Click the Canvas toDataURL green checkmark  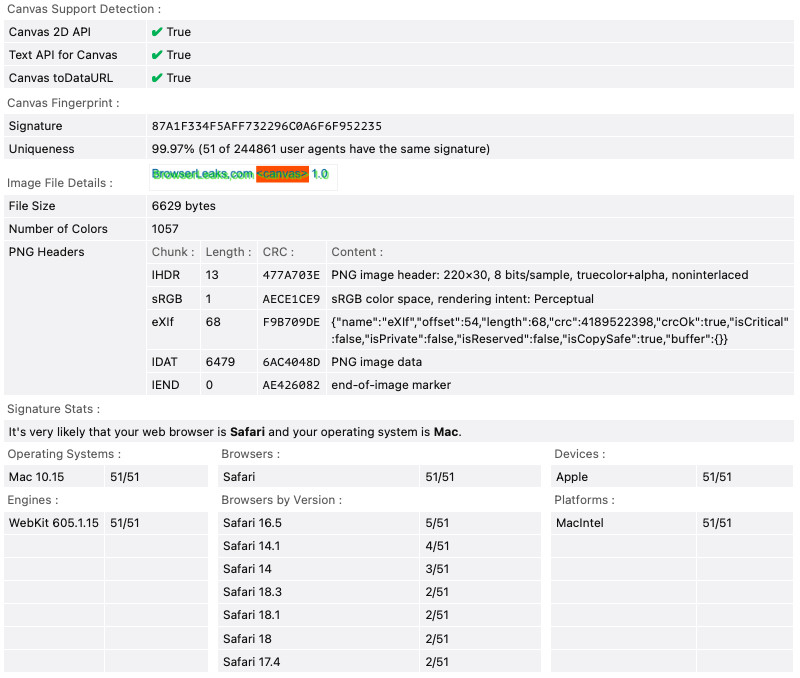pyautogui.click(x=157, y=78)
